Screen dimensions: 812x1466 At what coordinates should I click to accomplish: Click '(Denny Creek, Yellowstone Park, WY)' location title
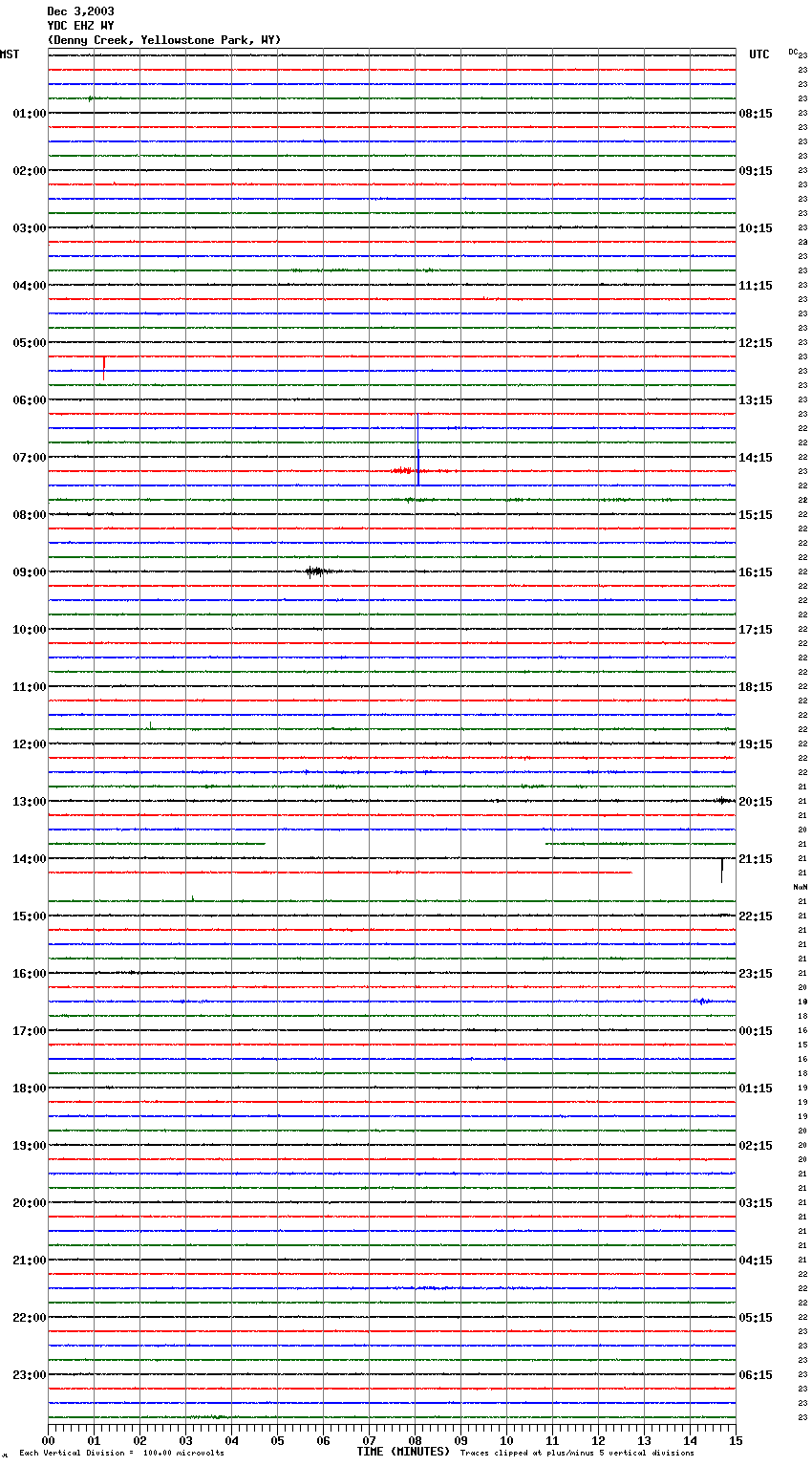pyautogui.click(x=164, y=40)
